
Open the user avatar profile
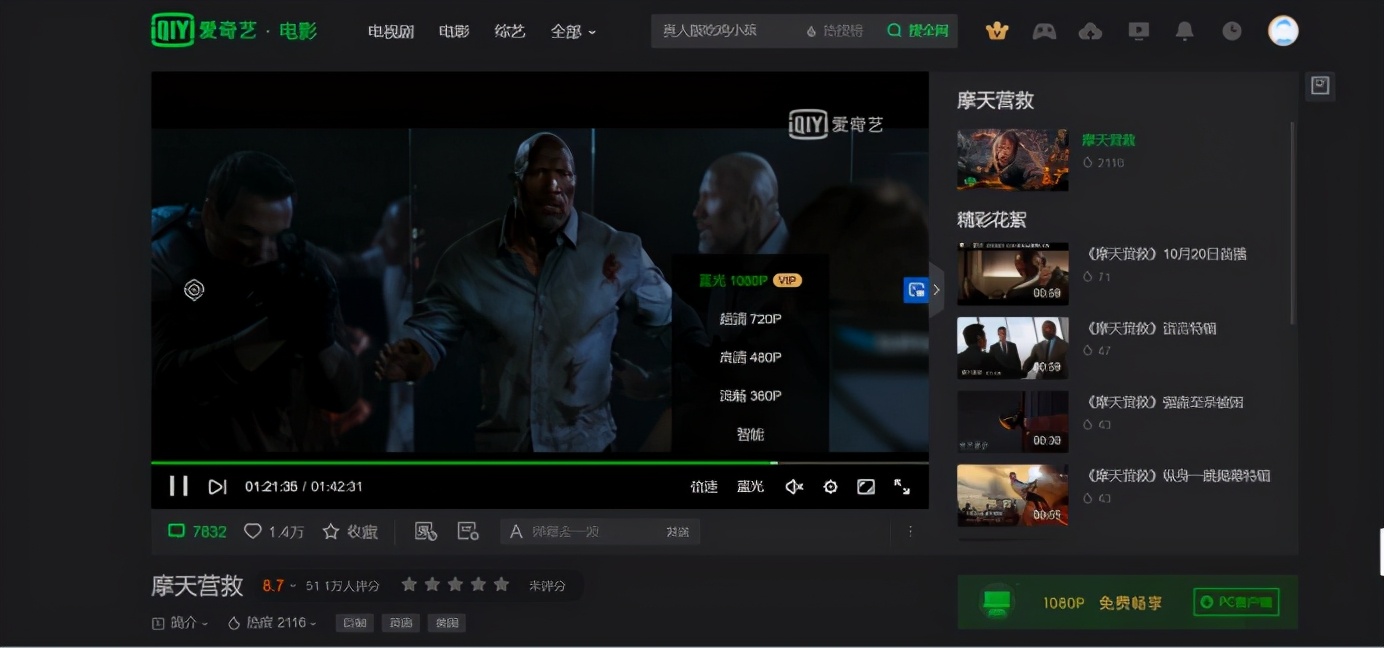coord(1283,31)
